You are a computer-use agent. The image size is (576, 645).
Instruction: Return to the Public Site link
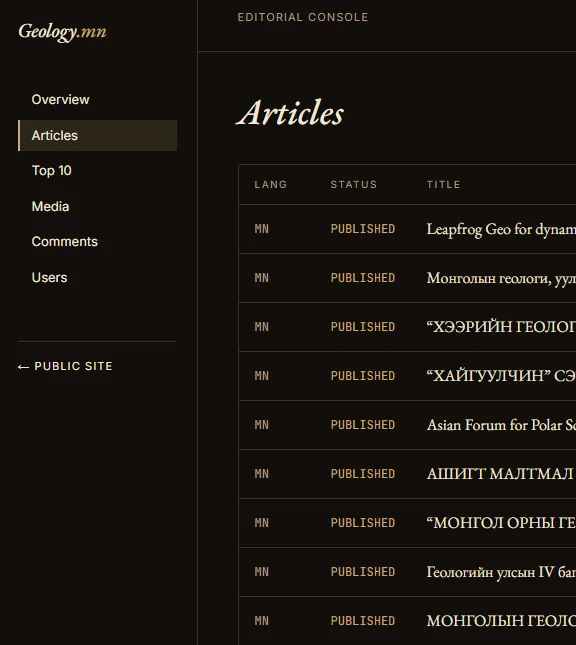65,366
